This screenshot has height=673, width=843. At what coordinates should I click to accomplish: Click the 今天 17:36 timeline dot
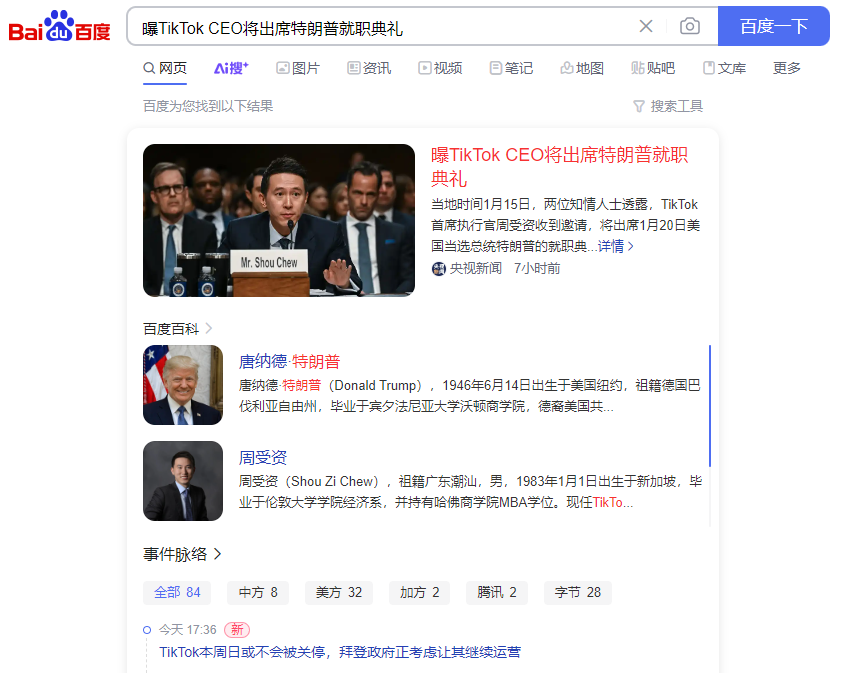click(x=147, y=630)
